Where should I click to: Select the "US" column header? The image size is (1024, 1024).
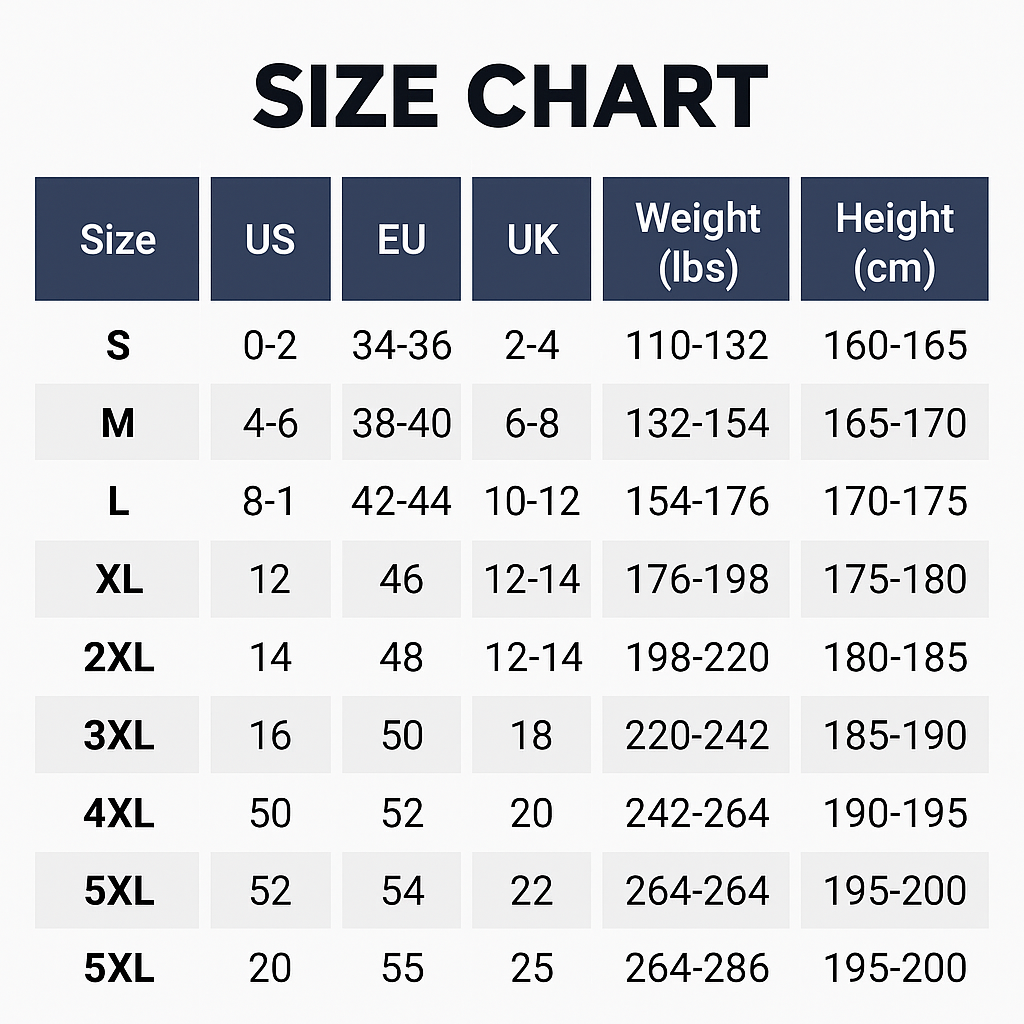pyautogui.click(x=270, y=240)
